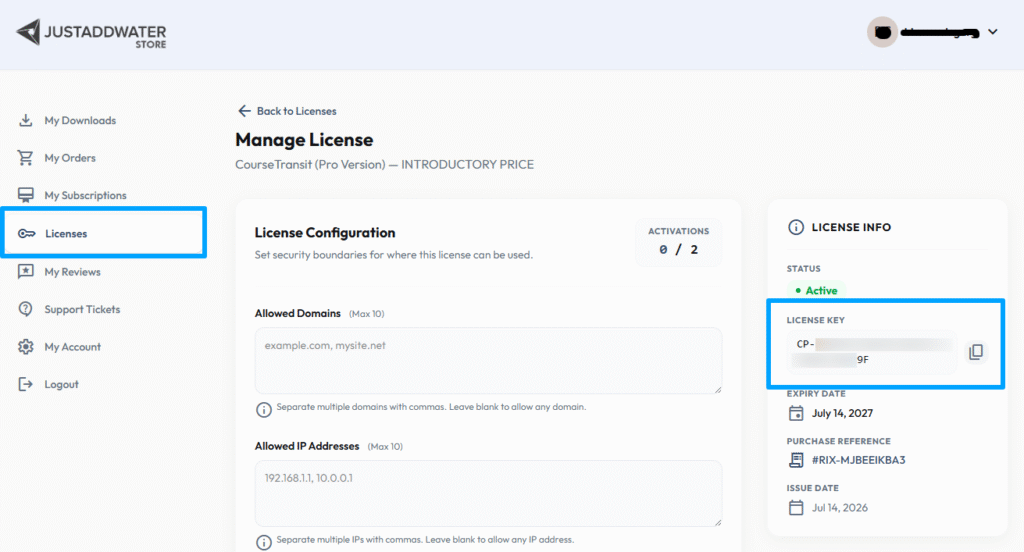The image size is (1024, 552).
Task: Click the My Orders cart icon
Action: 25,157
